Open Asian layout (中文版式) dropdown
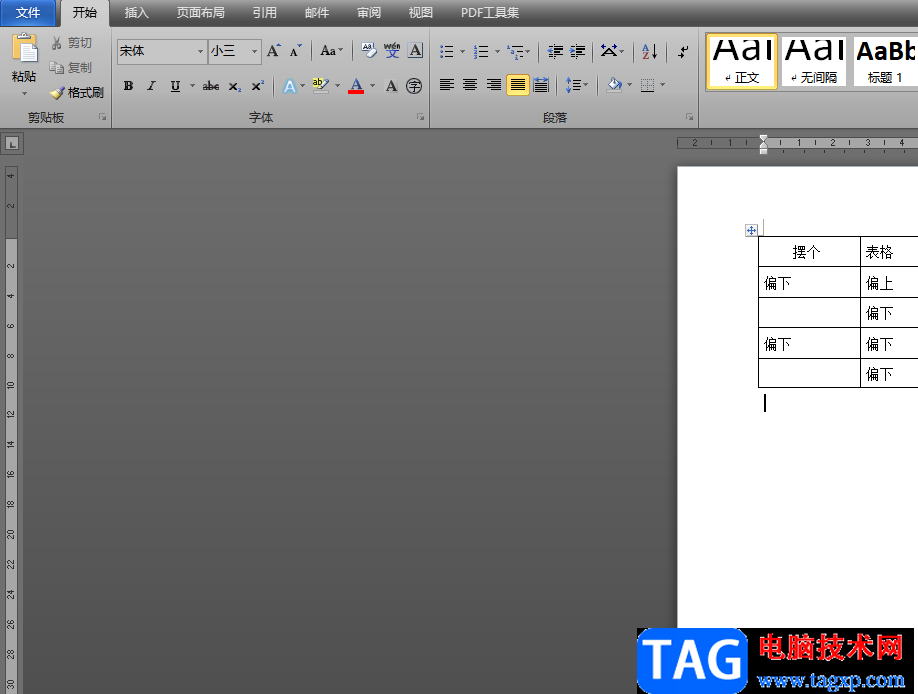918x694 pixels. (612, 52)
